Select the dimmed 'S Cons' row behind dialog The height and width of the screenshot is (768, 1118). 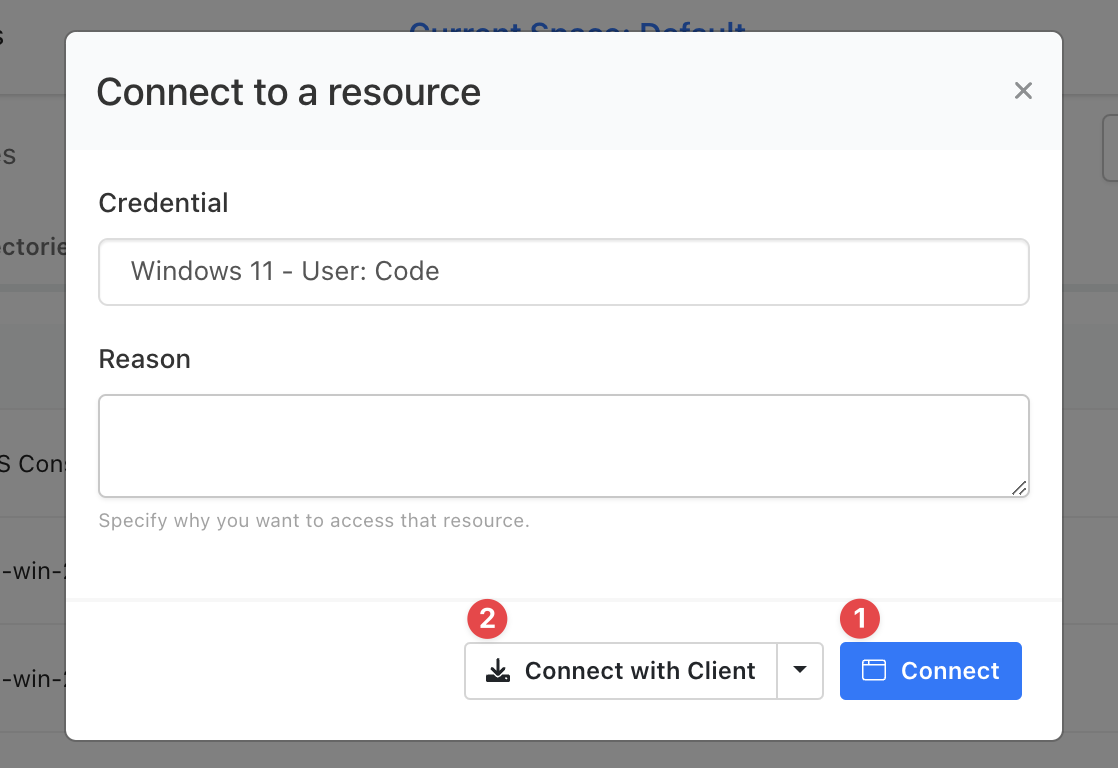(32, 464)
